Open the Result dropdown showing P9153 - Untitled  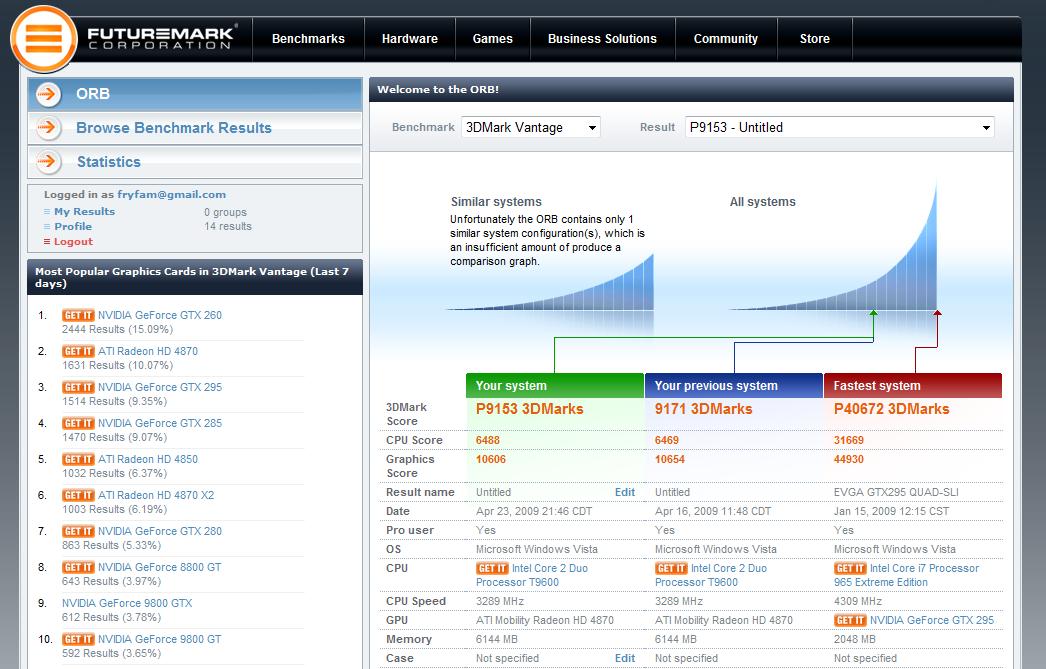[840, 127]
